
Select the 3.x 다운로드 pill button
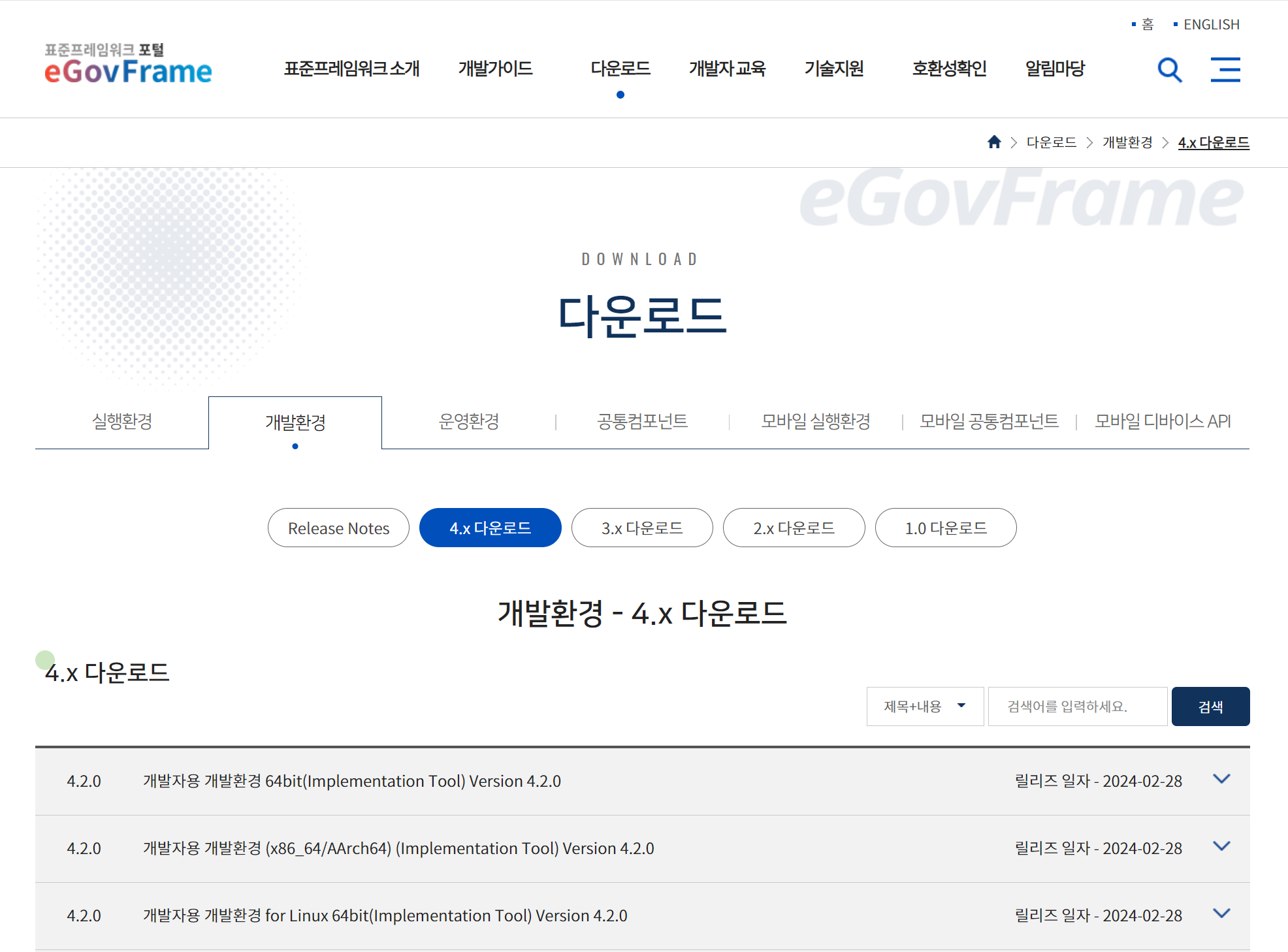click(x=642, y=528)
